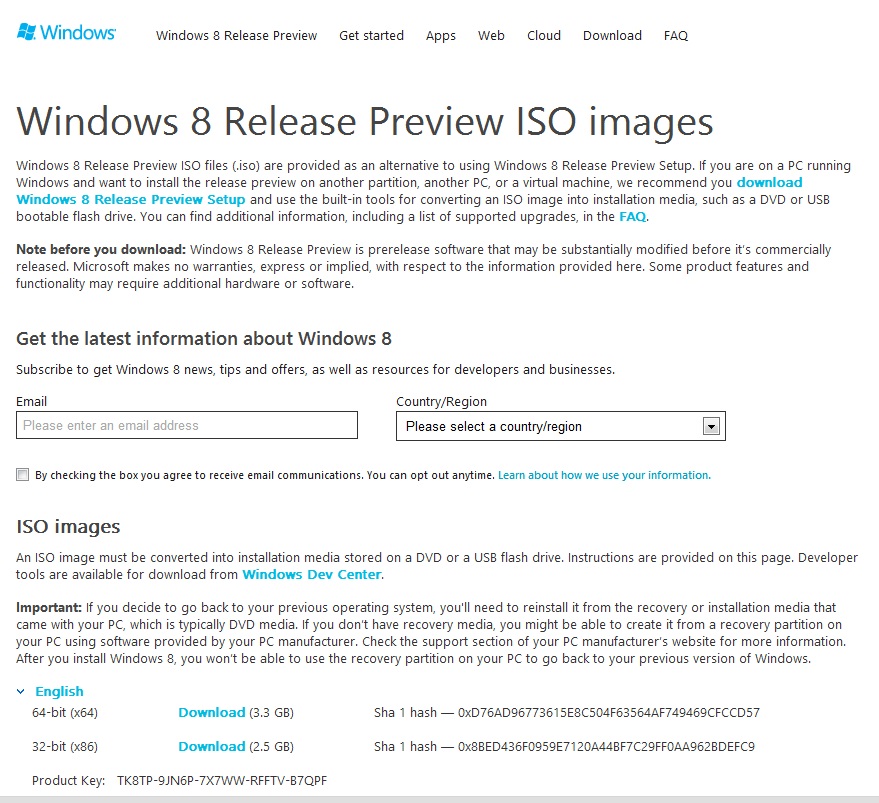The width and height of the screenshot is (879, 803).
Task: Visit the Windows Dev Center link
Action: pos(312,574)
